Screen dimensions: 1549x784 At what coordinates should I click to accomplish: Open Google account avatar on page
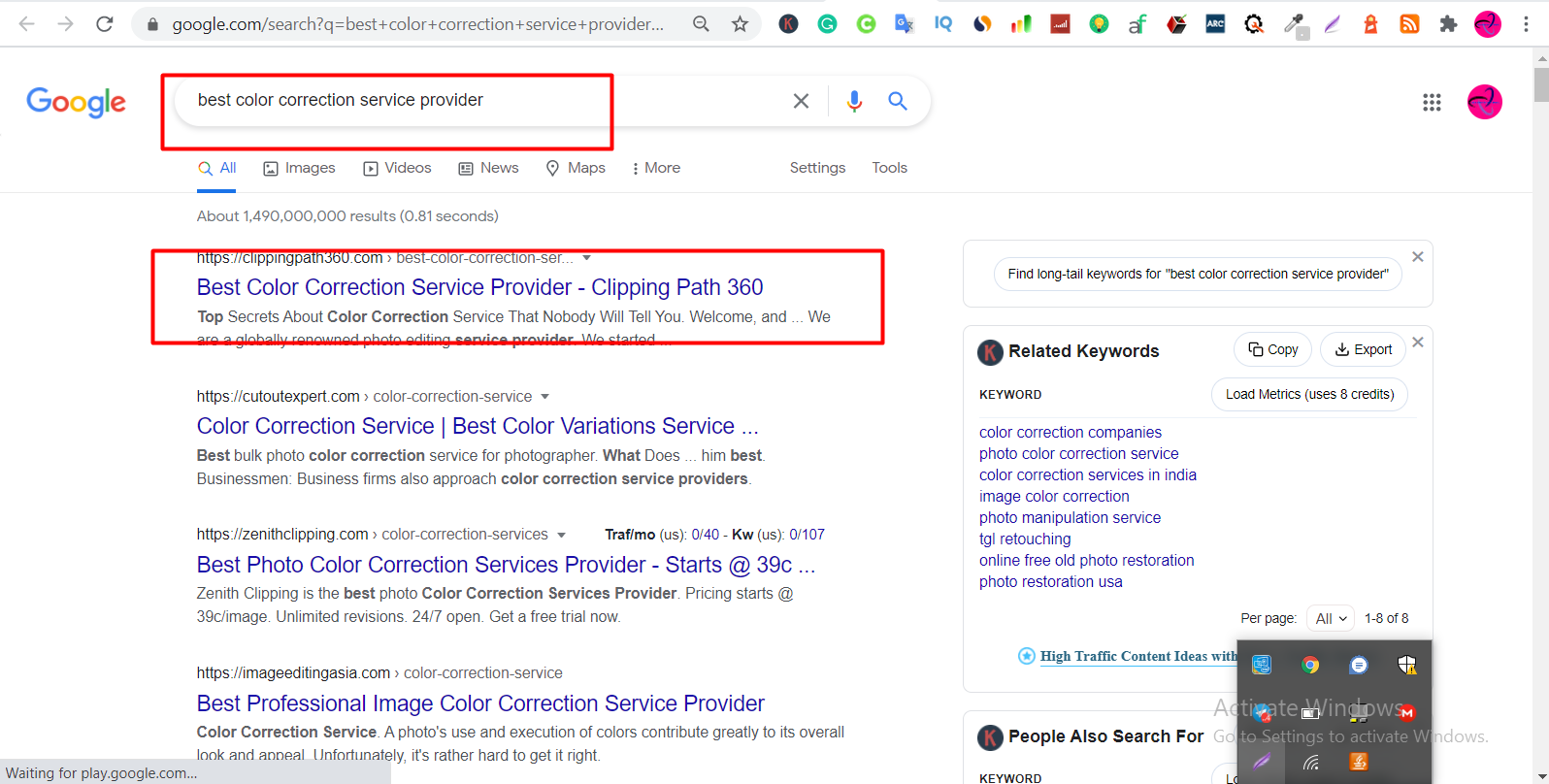point(1484,102)
